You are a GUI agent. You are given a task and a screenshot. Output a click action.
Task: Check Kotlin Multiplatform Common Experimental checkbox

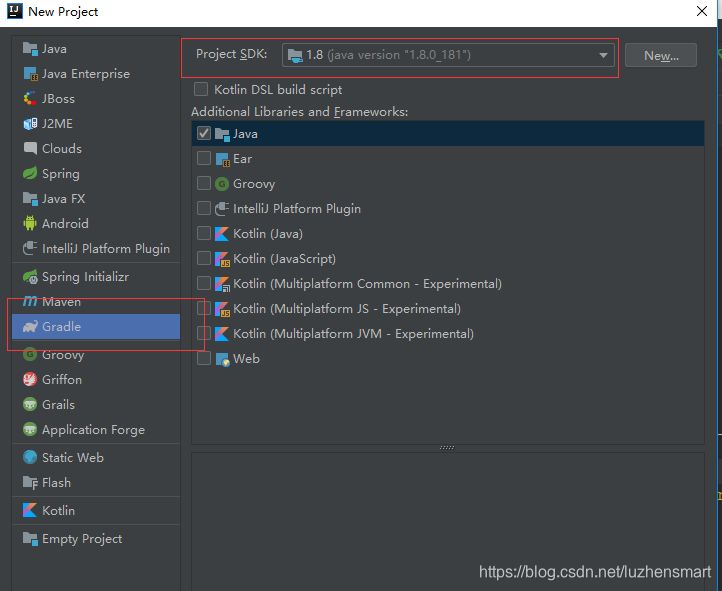[x=204, y=283]
